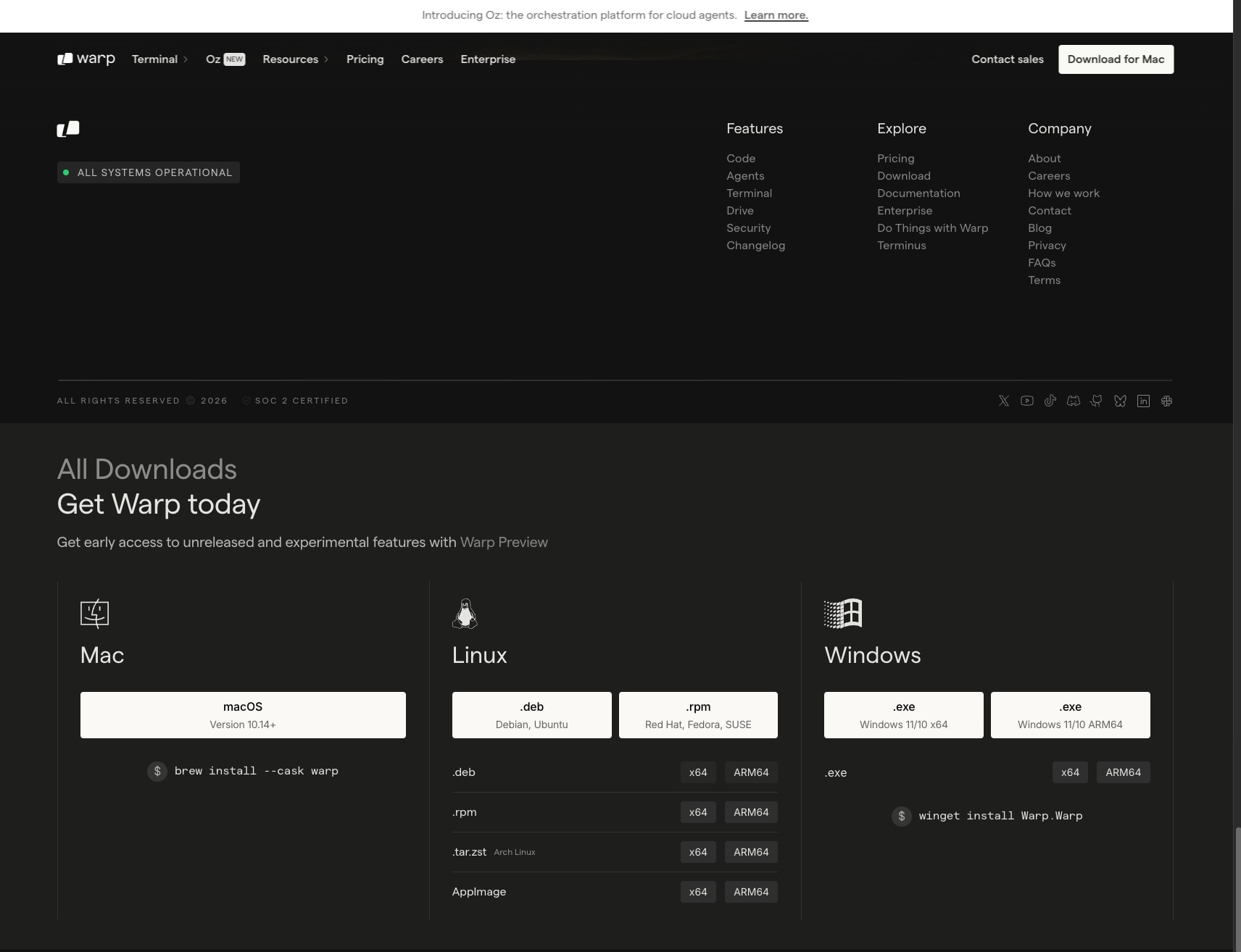
Task: Open Enterprise in the top navbar
Action: [488, 59]
